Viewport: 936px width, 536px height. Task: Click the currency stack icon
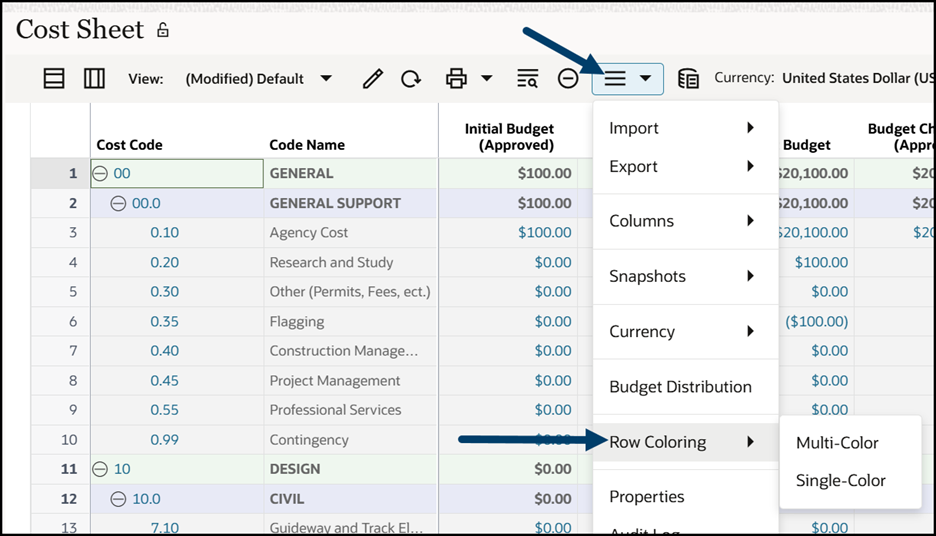click(688, 78)
